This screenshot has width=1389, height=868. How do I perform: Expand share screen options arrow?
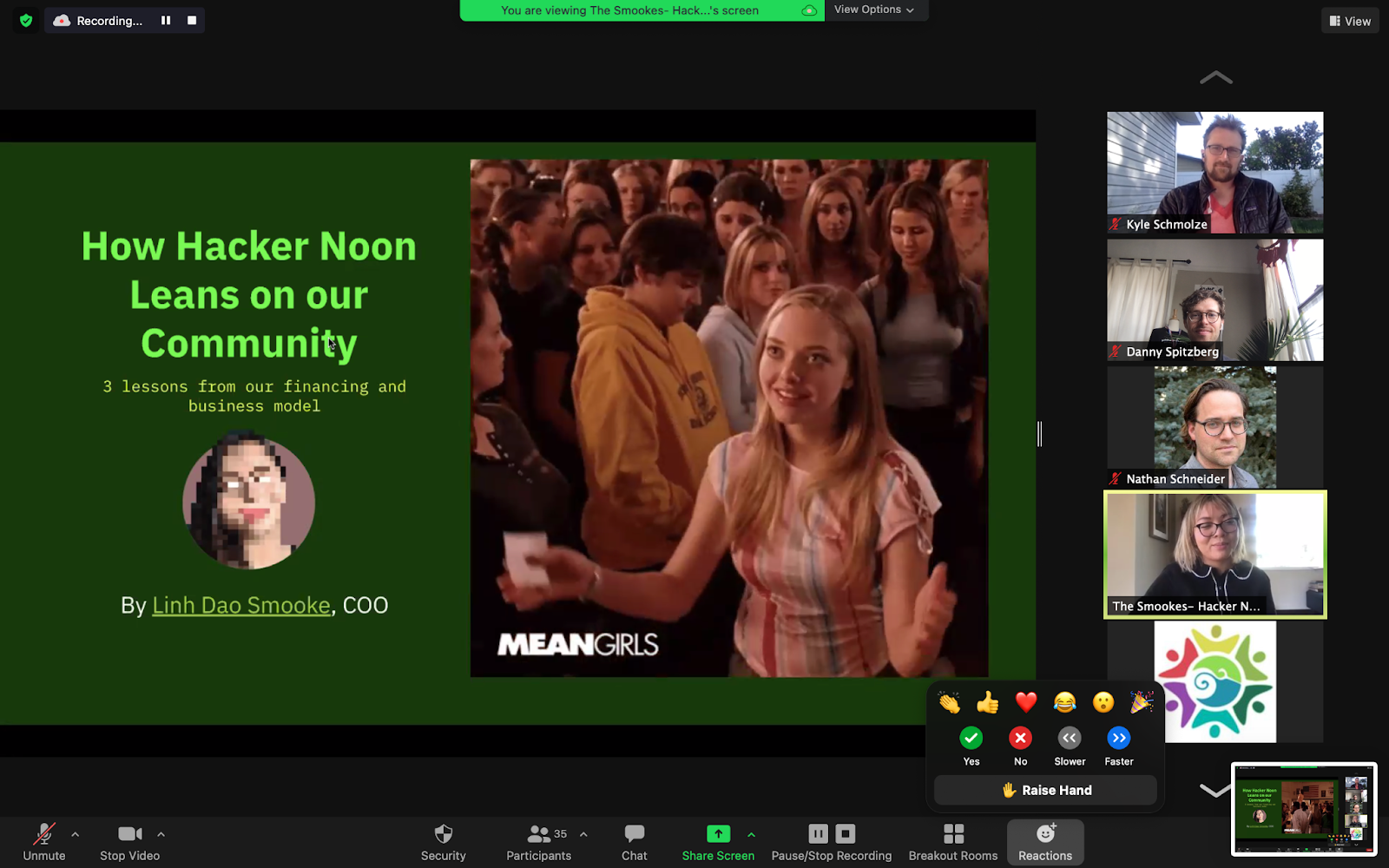(751, 834)
